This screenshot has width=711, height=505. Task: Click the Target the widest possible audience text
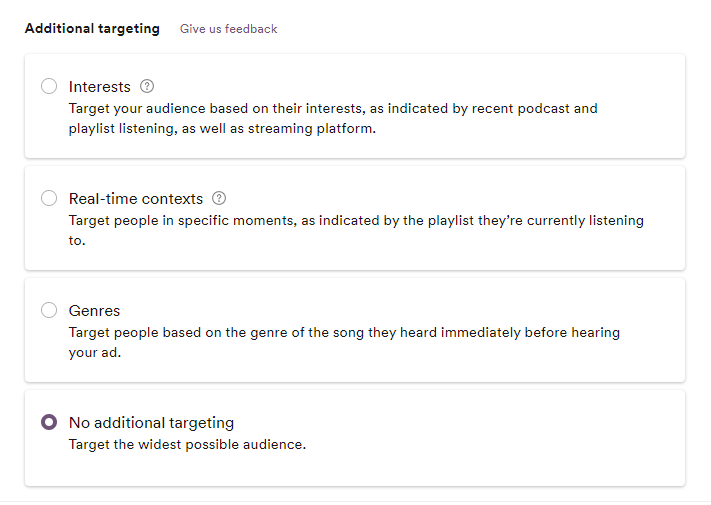[x=187, y=444]
